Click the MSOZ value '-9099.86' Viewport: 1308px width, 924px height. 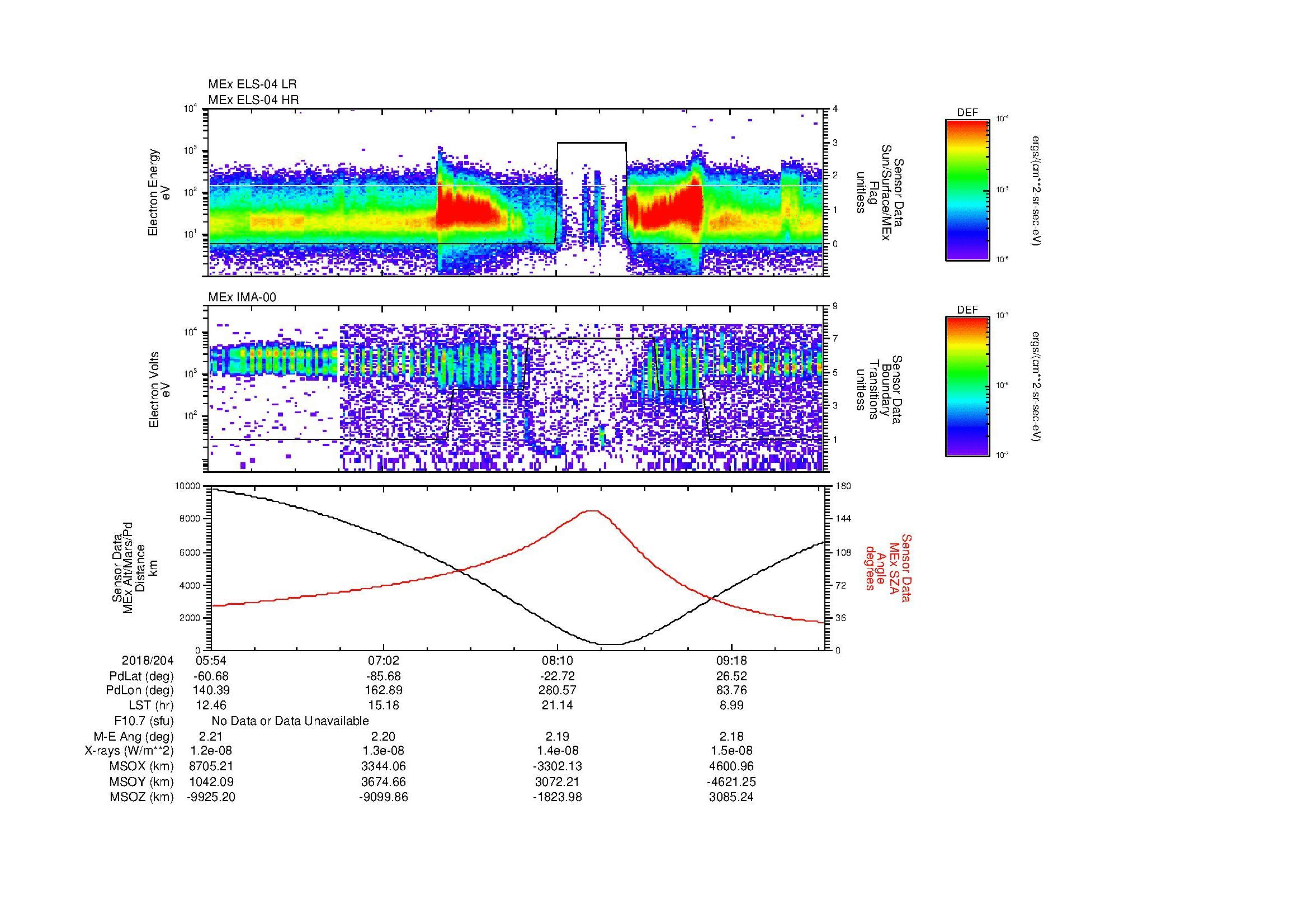point(384,797)
